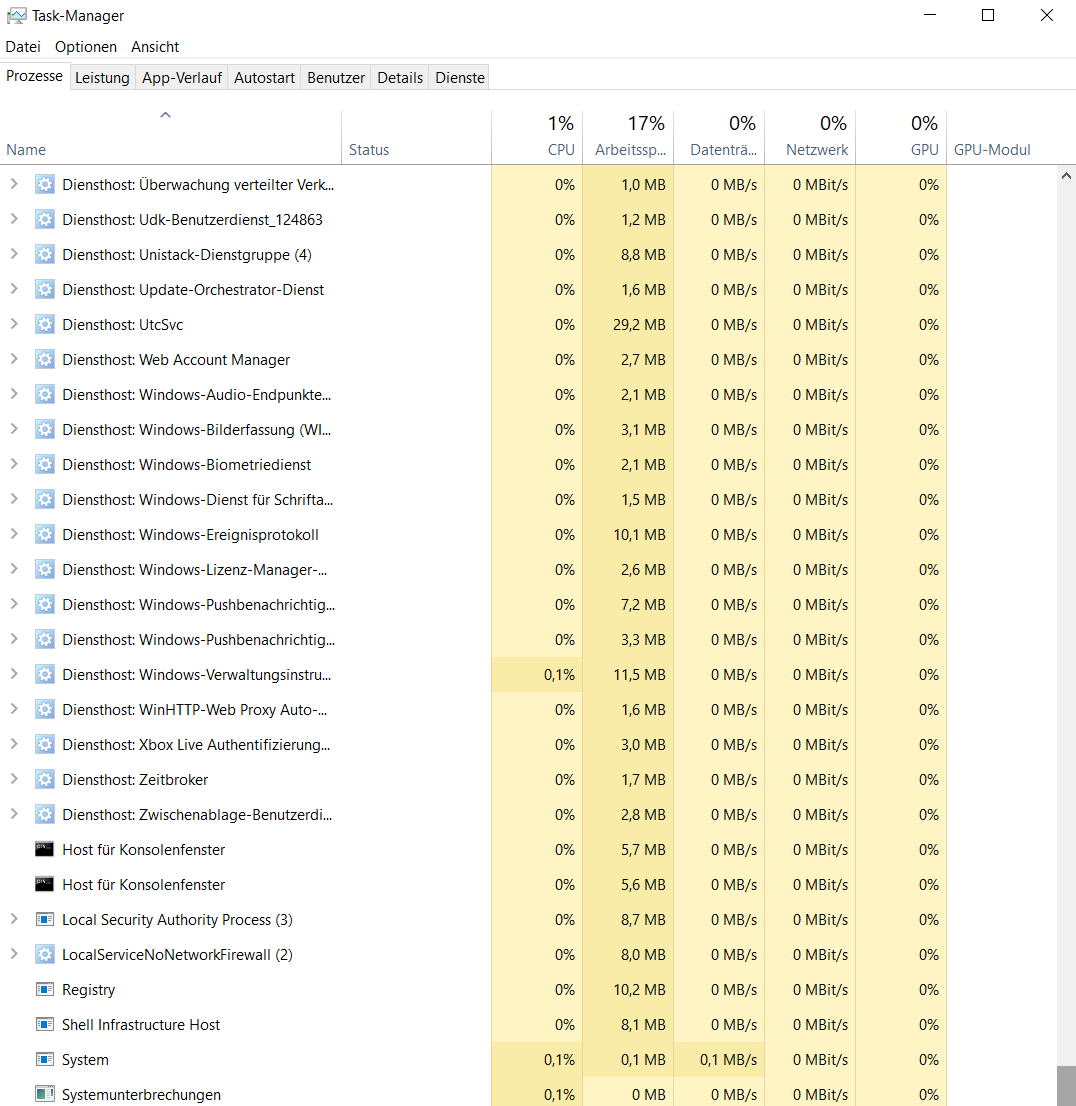Viewport: 1076px width, 1106px height.
Task: Expand Local Security Authority Process (3)
Action: click(x=14, y=919)
